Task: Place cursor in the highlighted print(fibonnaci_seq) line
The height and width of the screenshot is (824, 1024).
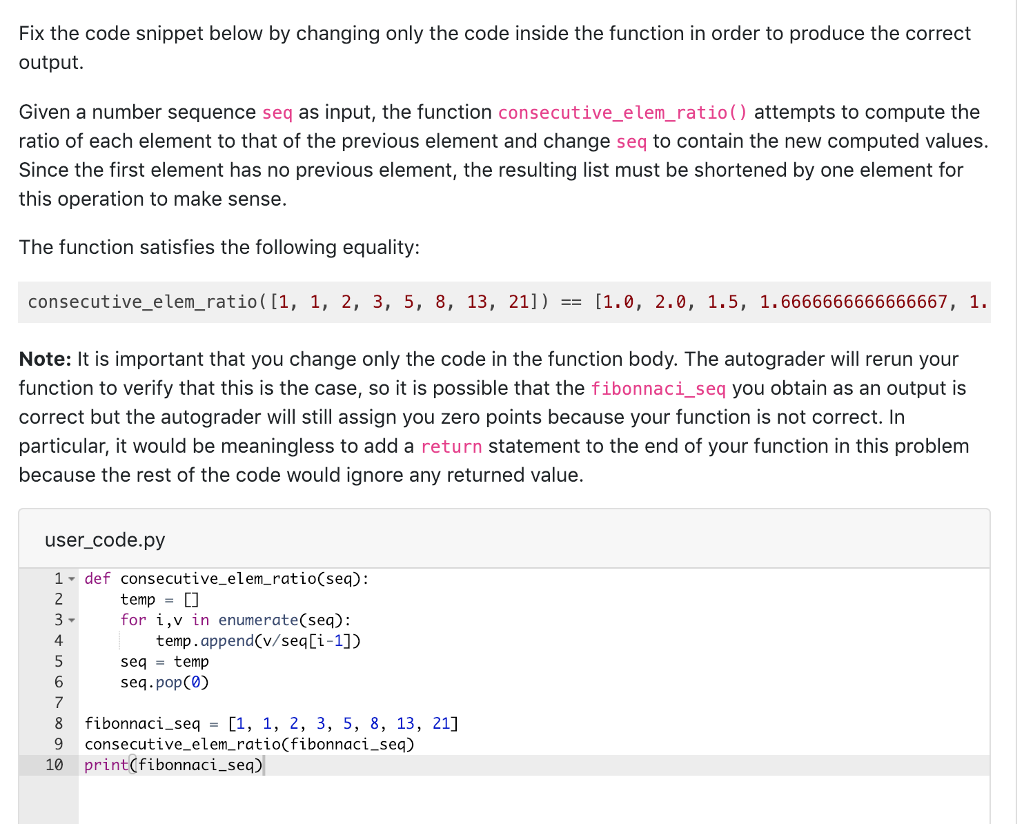Action: pyautogui.click(x=173, y=765)
